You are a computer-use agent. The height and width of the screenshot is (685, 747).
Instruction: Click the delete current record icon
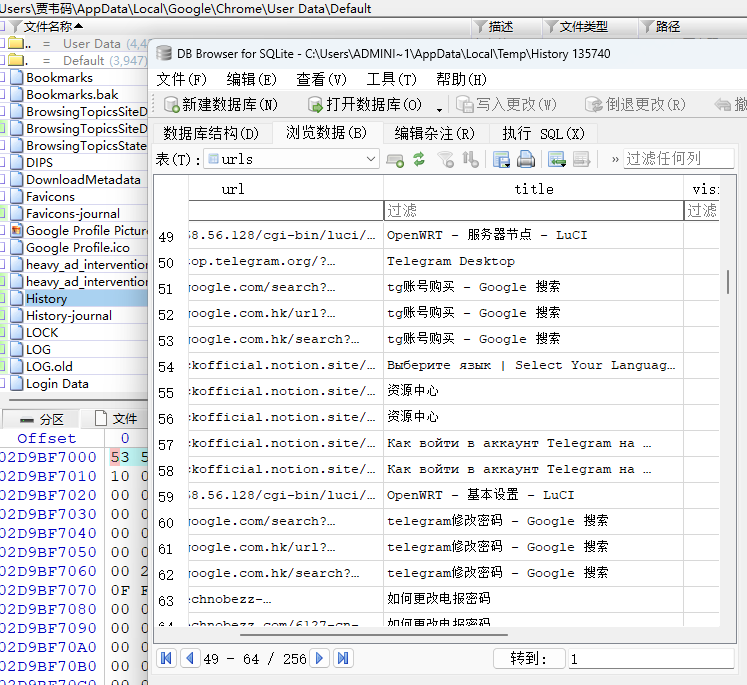(x=582, y=160)
